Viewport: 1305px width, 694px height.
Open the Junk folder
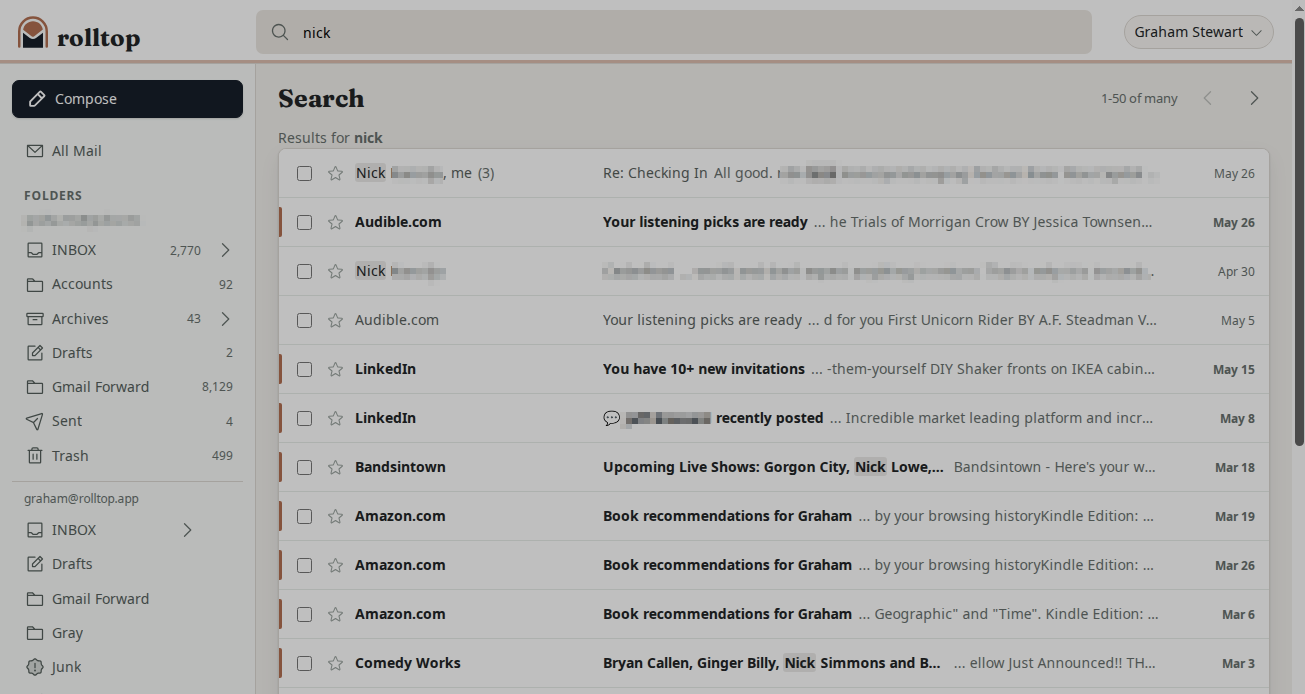coord(127,667)
